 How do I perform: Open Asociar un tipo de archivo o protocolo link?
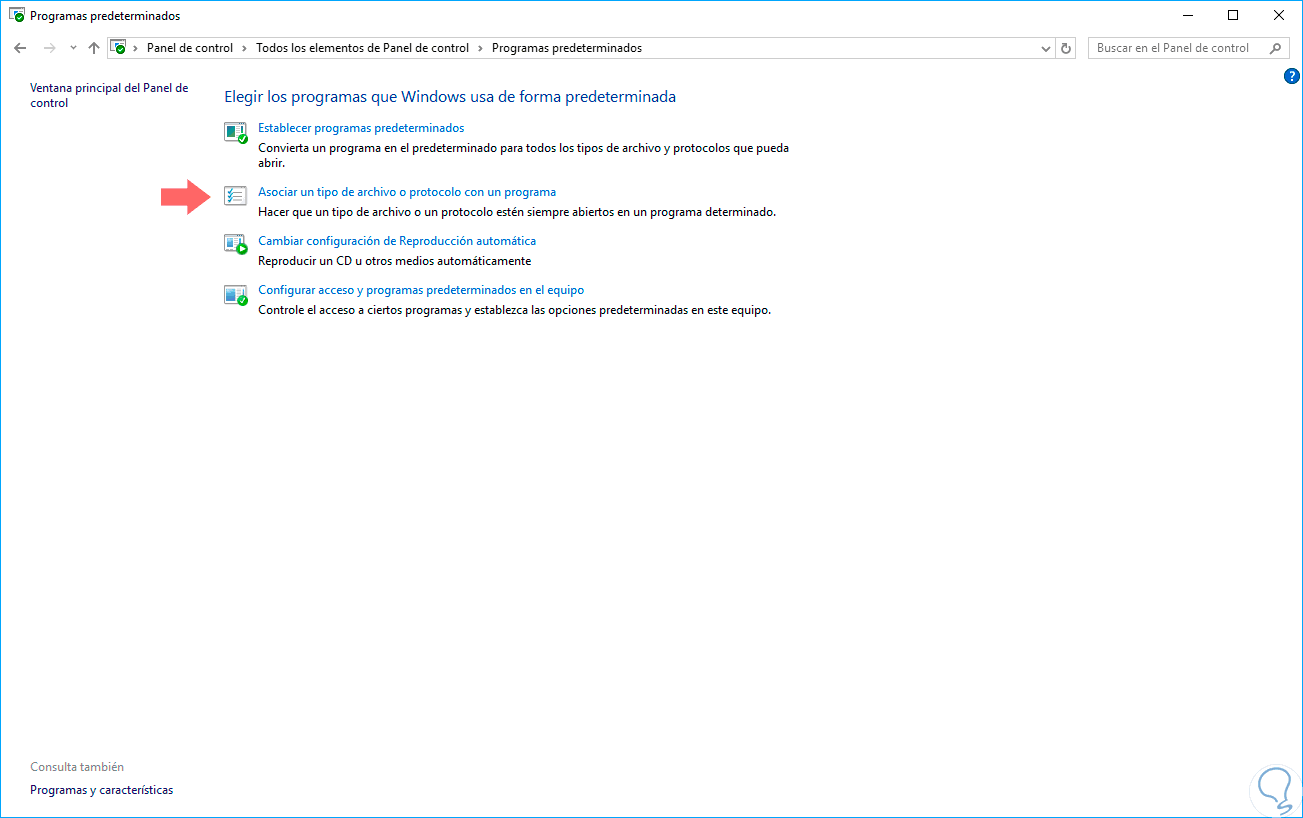click(407, 192)
